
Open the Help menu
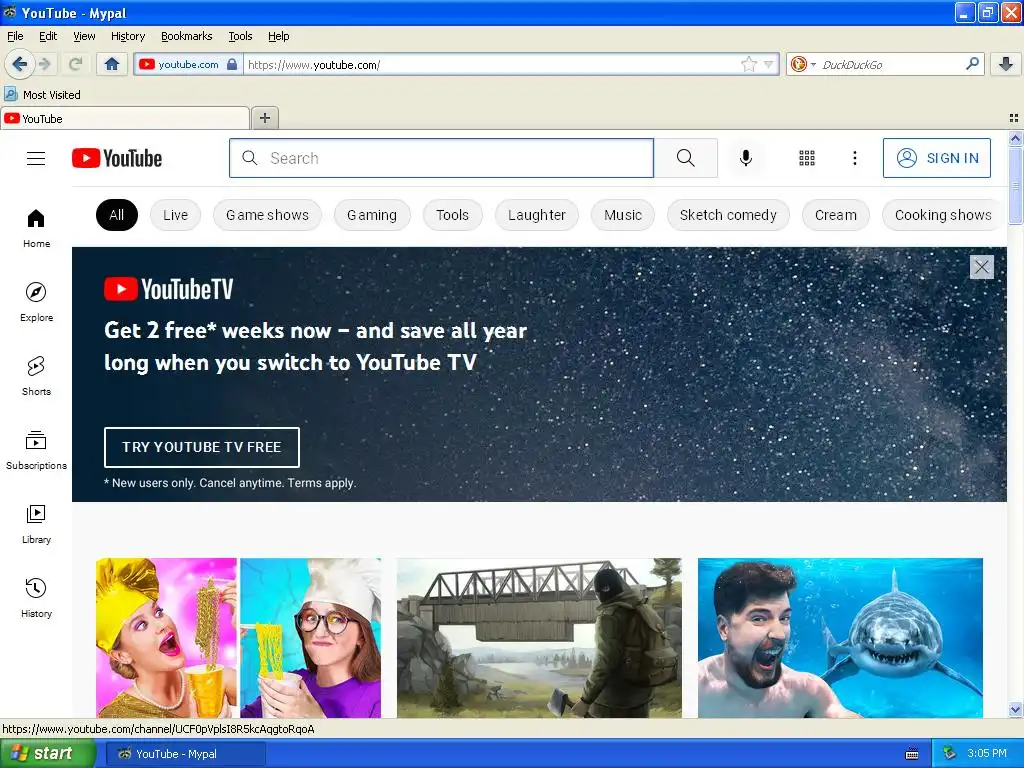click(278, 36)
